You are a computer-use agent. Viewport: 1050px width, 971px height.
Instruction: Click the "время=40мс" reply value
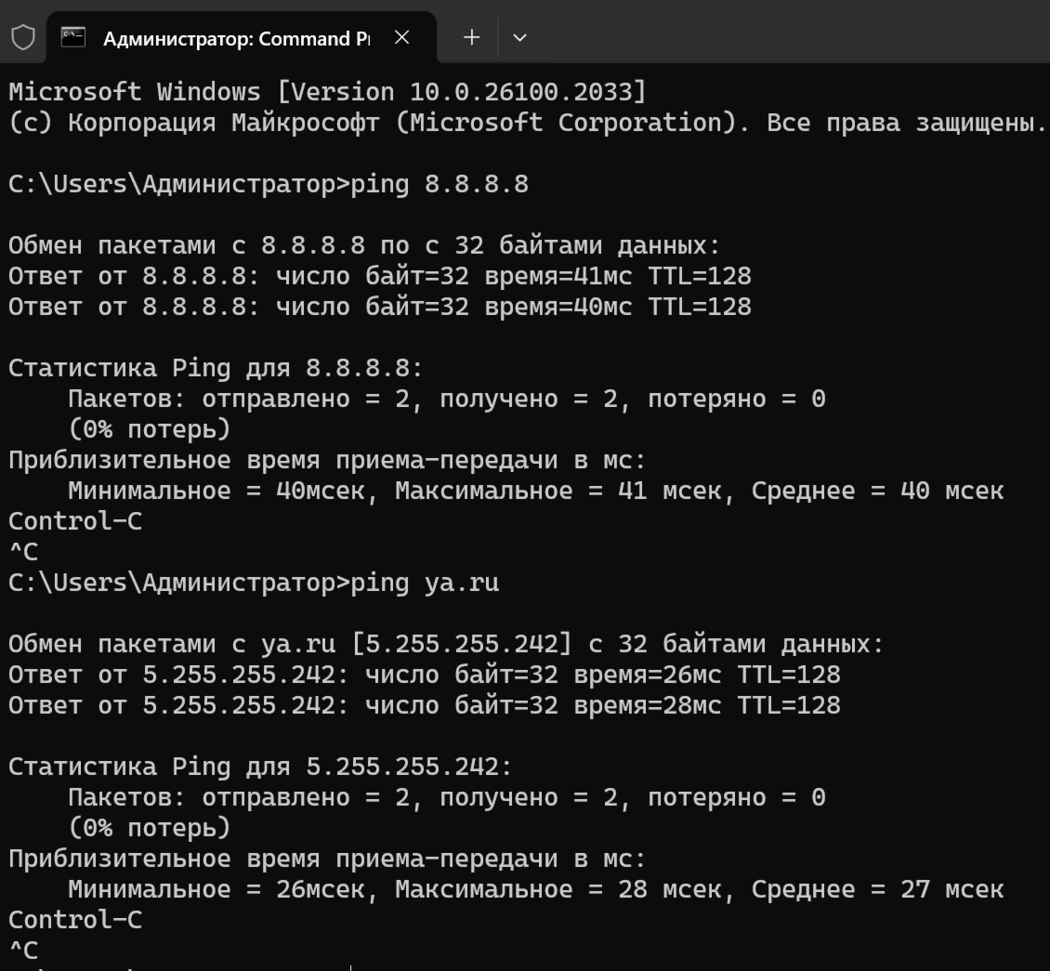point(558,307)
